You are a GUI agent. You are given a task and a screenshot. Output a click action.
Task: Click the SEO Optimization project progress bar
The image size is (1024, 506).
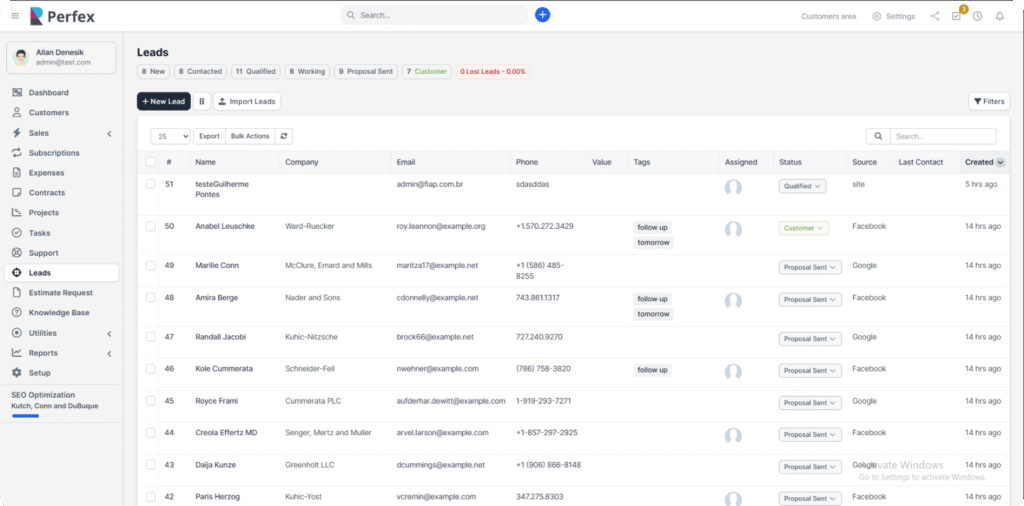tap(25, 416)
